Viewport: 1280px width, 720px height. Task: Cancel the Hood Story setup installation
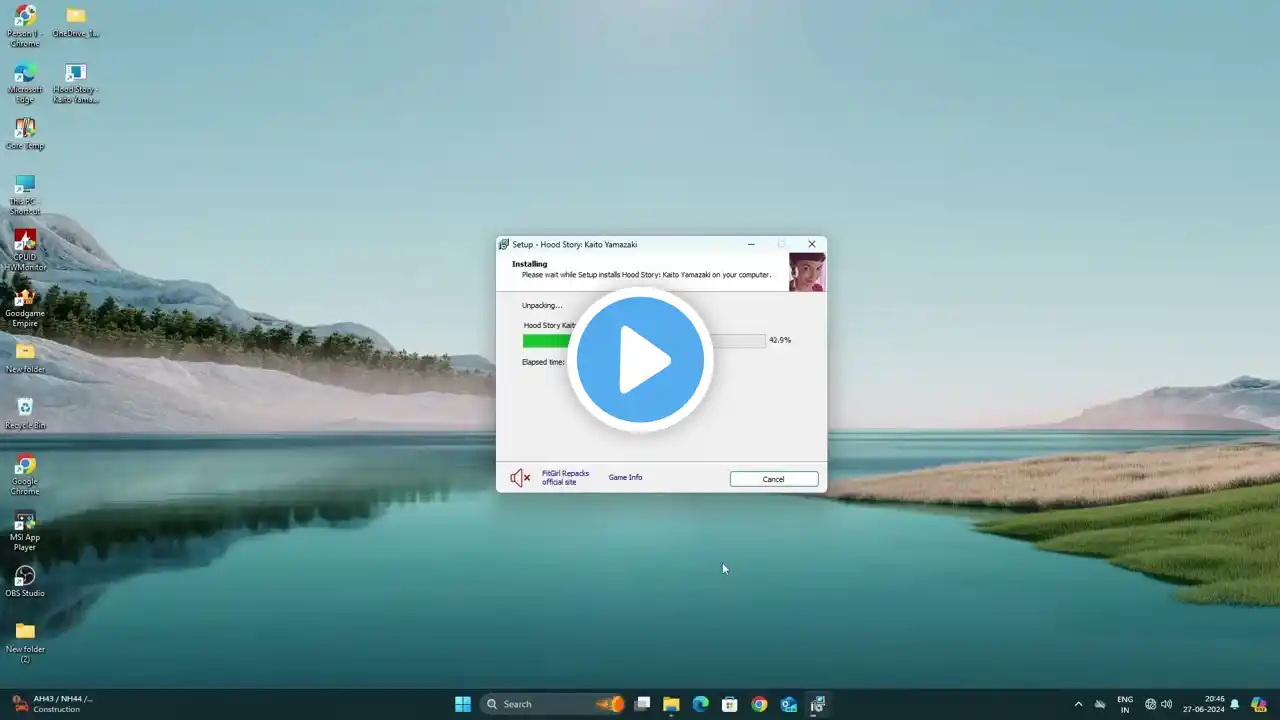pyautogui.click(x=774, y=479)
